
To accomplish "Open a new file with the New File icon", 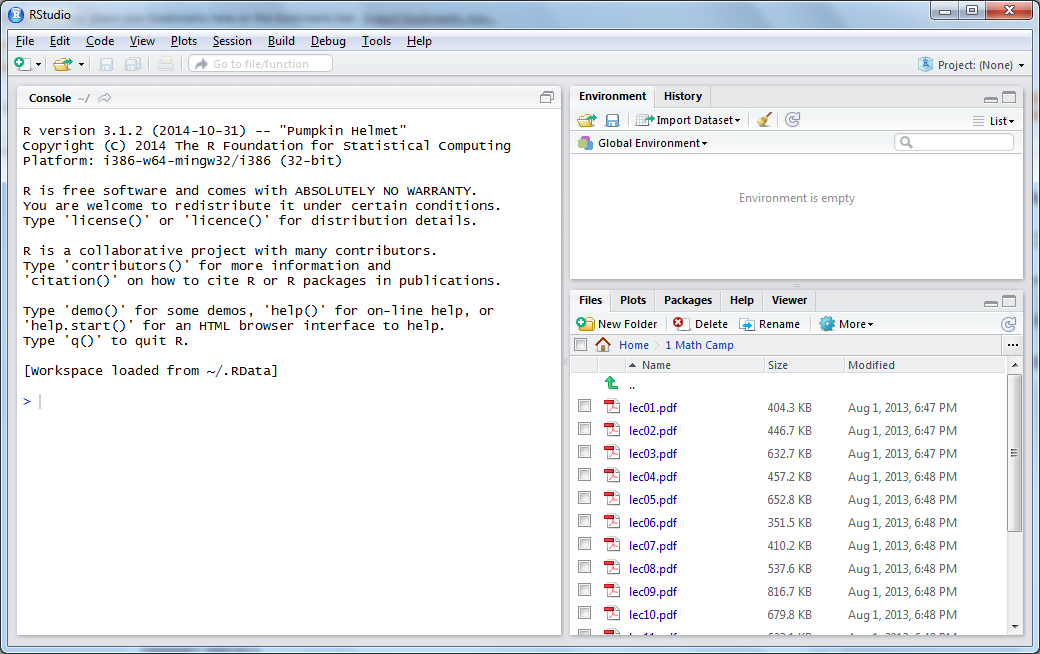I will [21, 63].
